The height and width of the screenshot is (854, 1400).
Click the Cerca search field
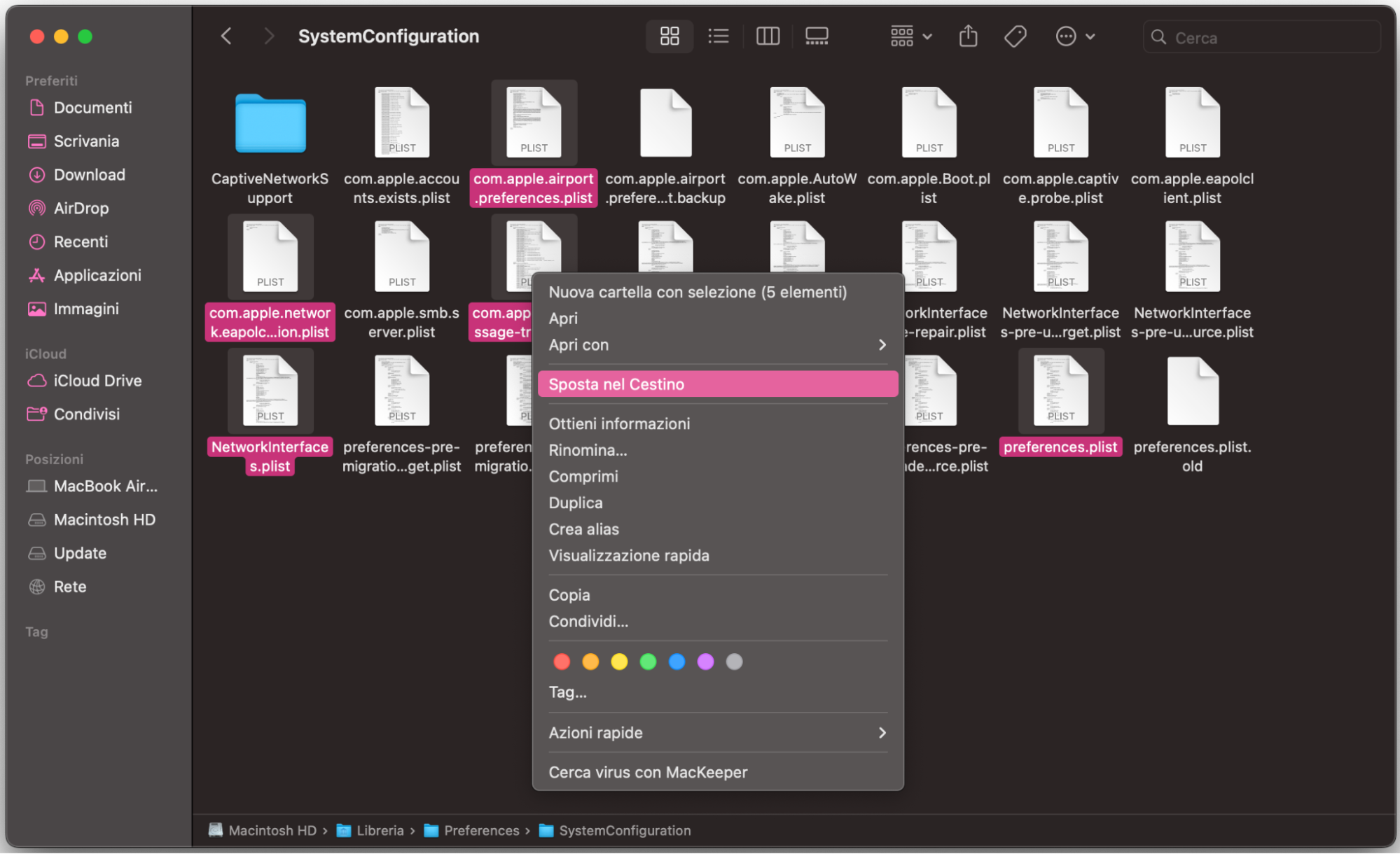[x=1261, y=37]
